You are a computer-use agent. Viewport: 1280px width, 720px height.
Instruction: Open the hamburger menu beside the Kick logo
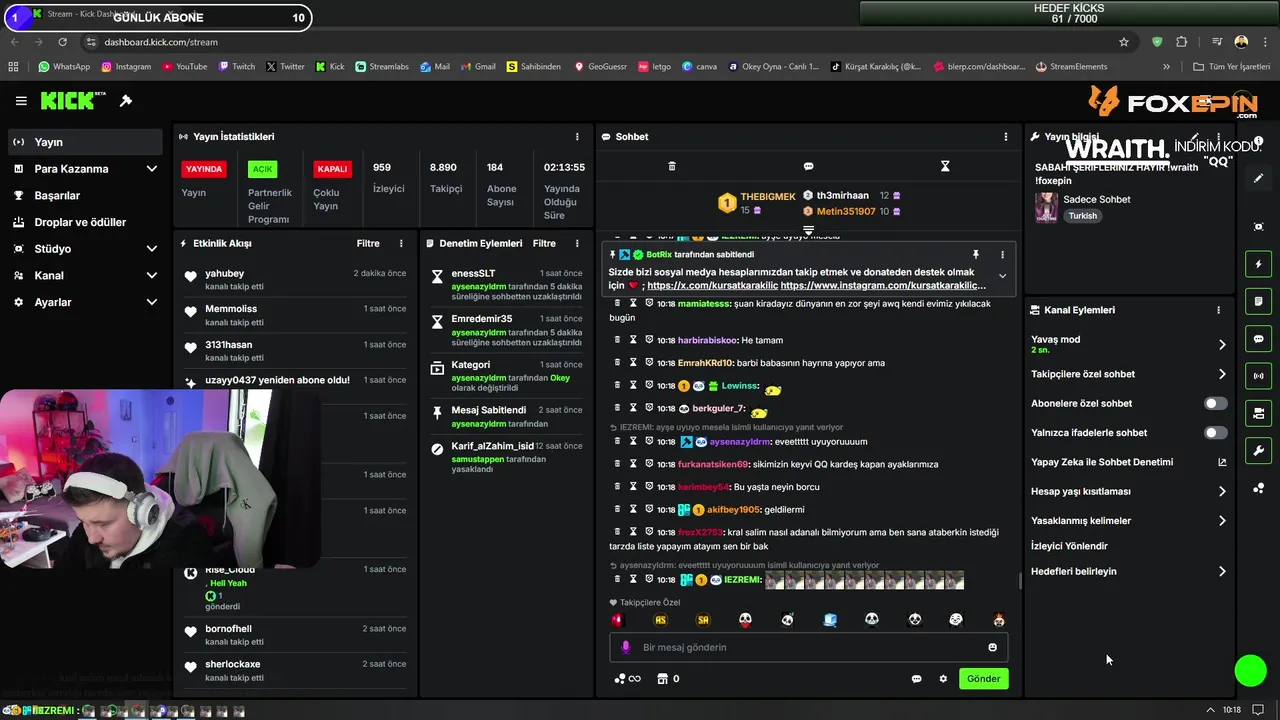tap(21, 101)
